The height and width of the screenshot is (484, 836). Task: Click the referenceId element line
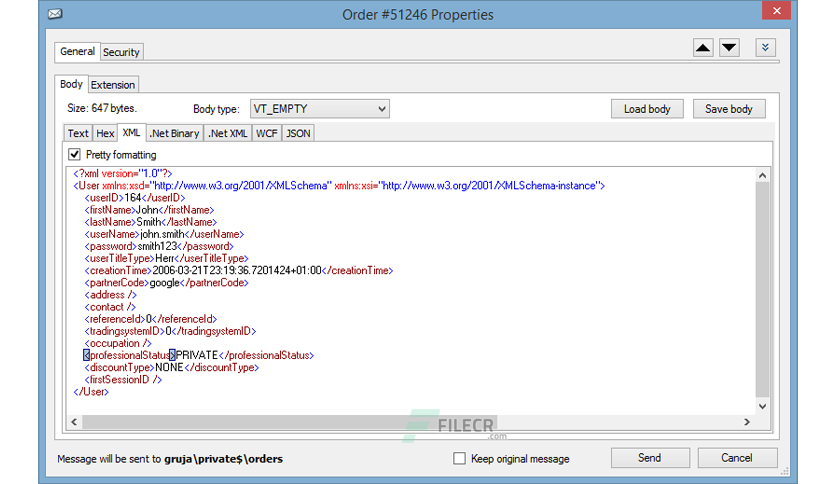coord(151,319)
